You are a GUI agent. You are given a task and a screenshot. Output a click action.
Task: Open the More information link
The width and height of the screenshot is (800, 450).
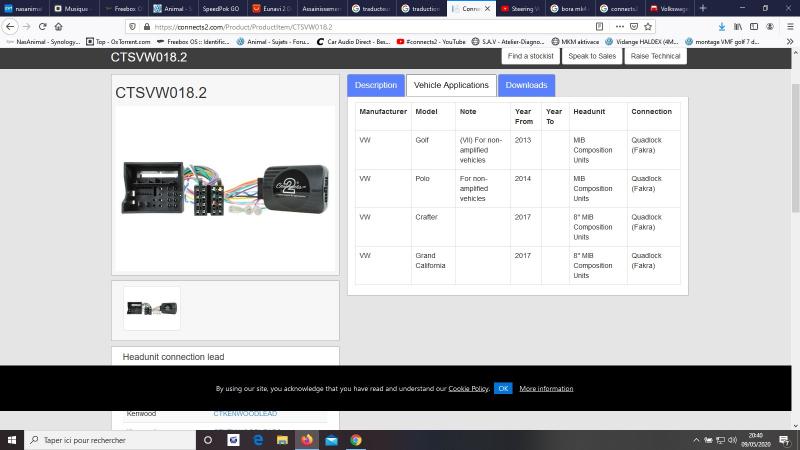tap(546, 389)
